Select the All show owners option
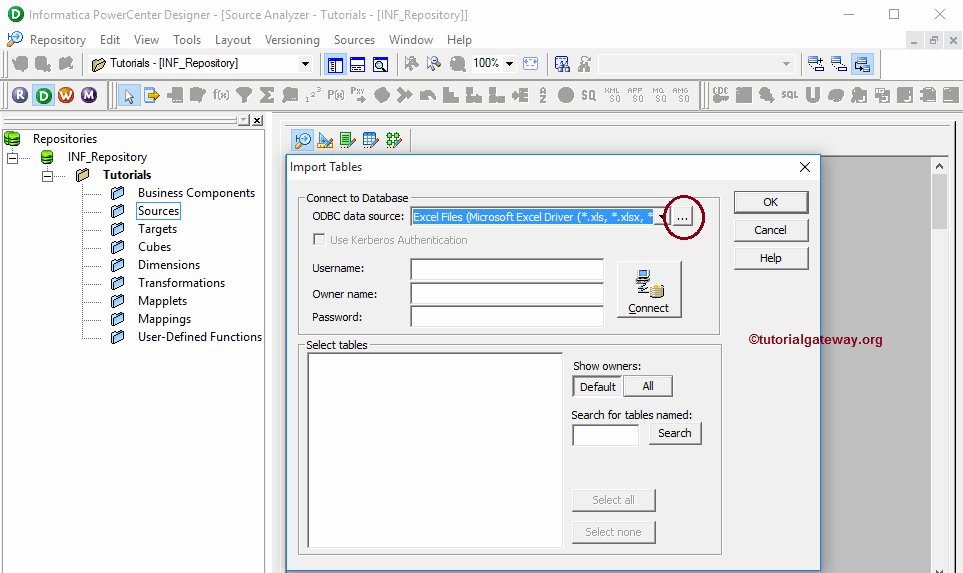The image size is (963, 573). click(x=648, y=387)
